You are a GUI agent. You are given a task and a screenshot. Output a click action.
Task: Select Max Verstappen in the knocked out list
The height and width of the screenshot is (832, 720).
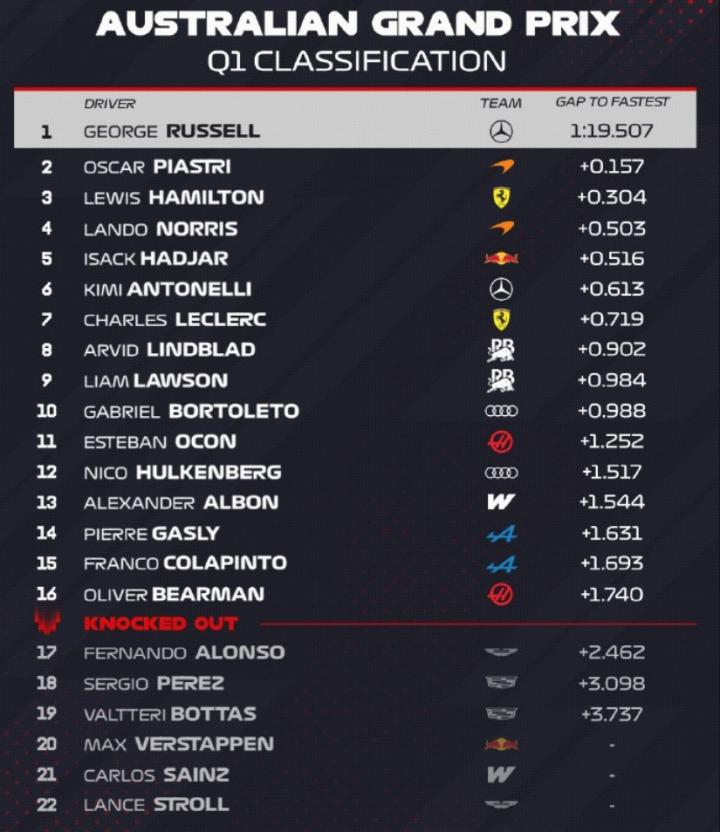pos(178,744)
